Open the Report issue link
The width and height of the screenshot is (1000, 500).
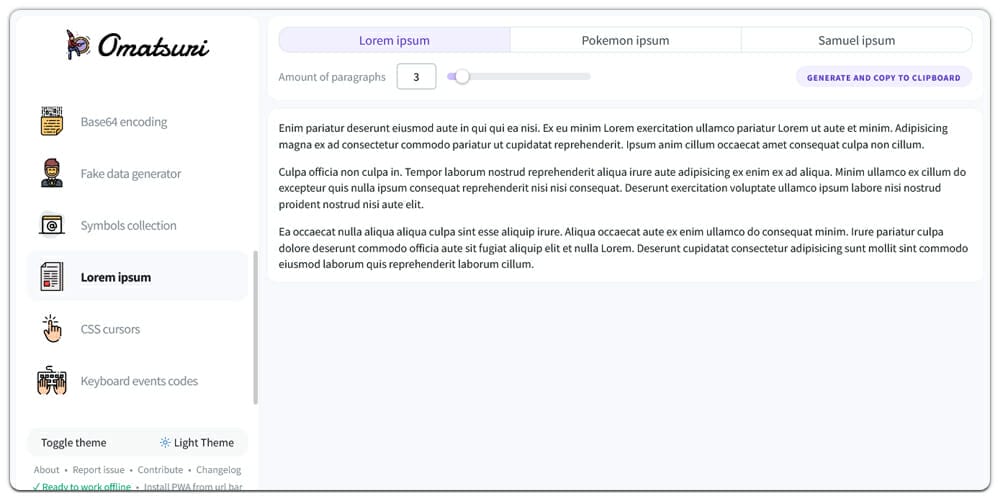pos(98,470)
